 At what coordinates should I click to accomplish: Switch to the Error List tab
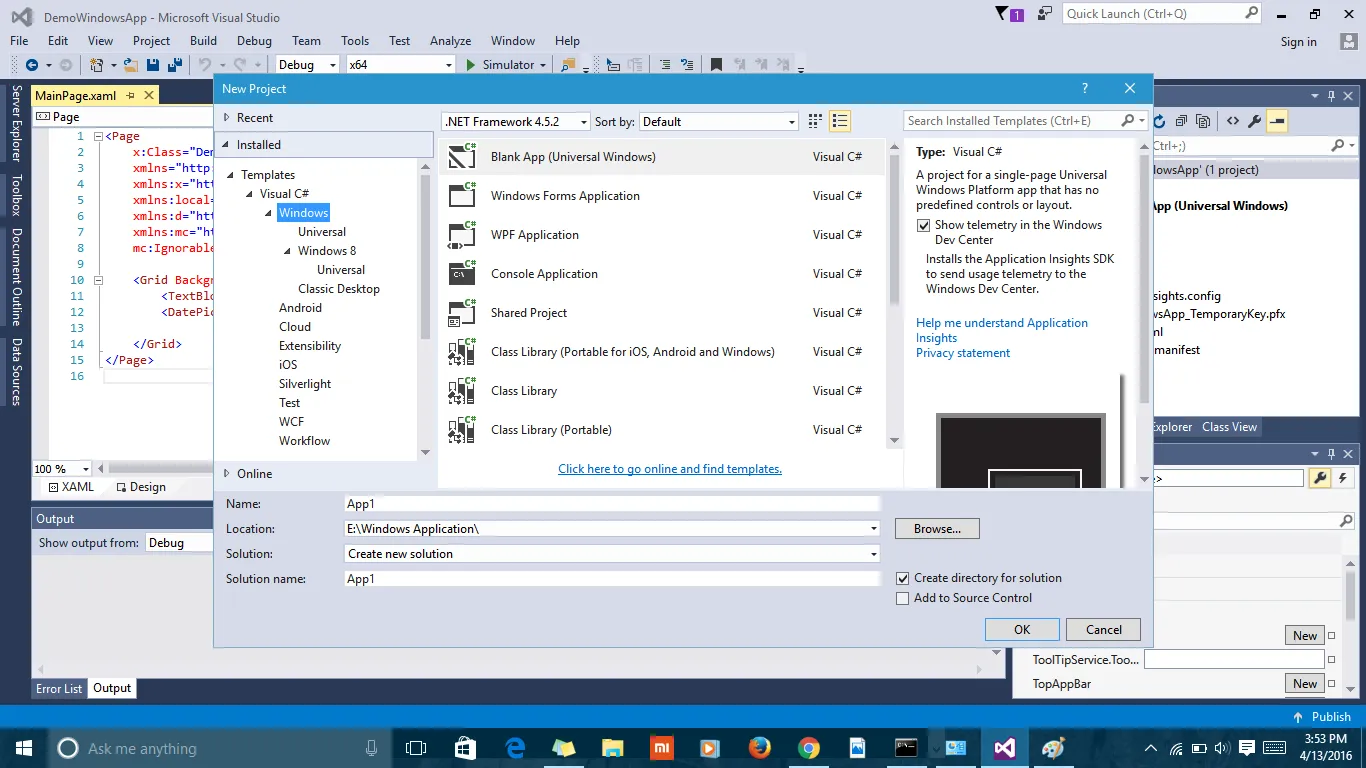coord(59,688)
